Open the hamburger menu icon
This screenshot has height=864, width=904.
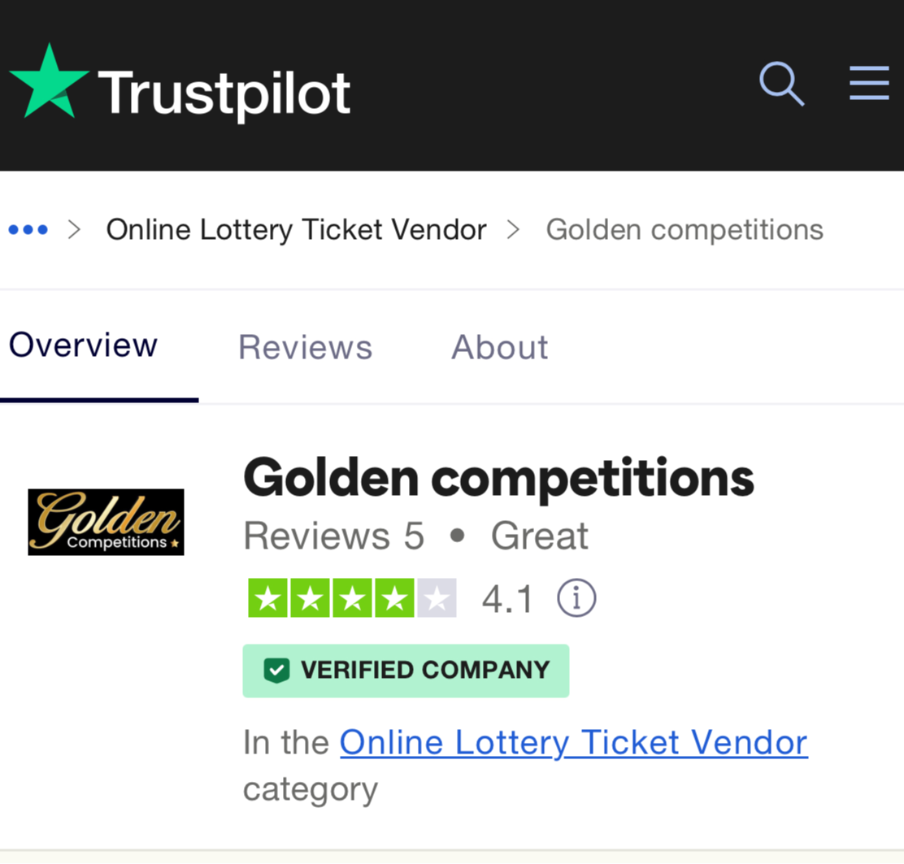pyautogui.click(x=869, y=83)
